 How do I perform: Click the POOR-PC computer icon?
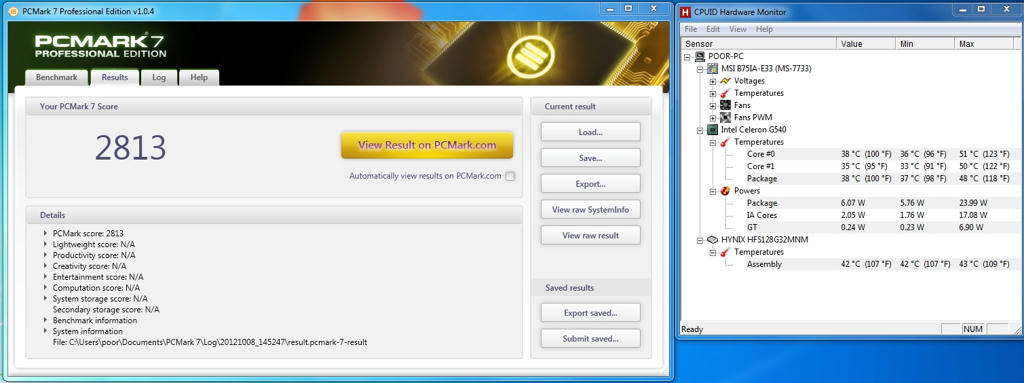pyautogui.click(x=699, y=56)
